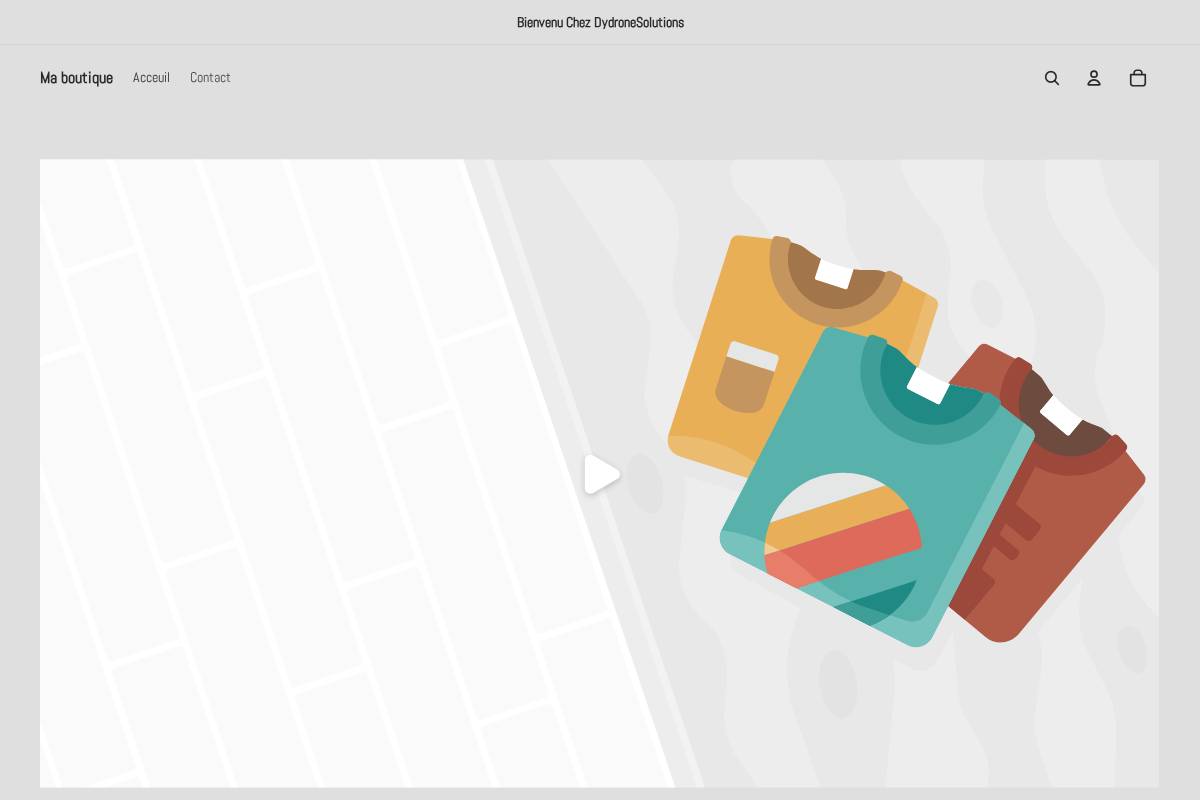Click the Bienvenu Chez DydroneSolutions message
Image resolution: width=1200 pixels, height=800 pixels.
point(600,22)
